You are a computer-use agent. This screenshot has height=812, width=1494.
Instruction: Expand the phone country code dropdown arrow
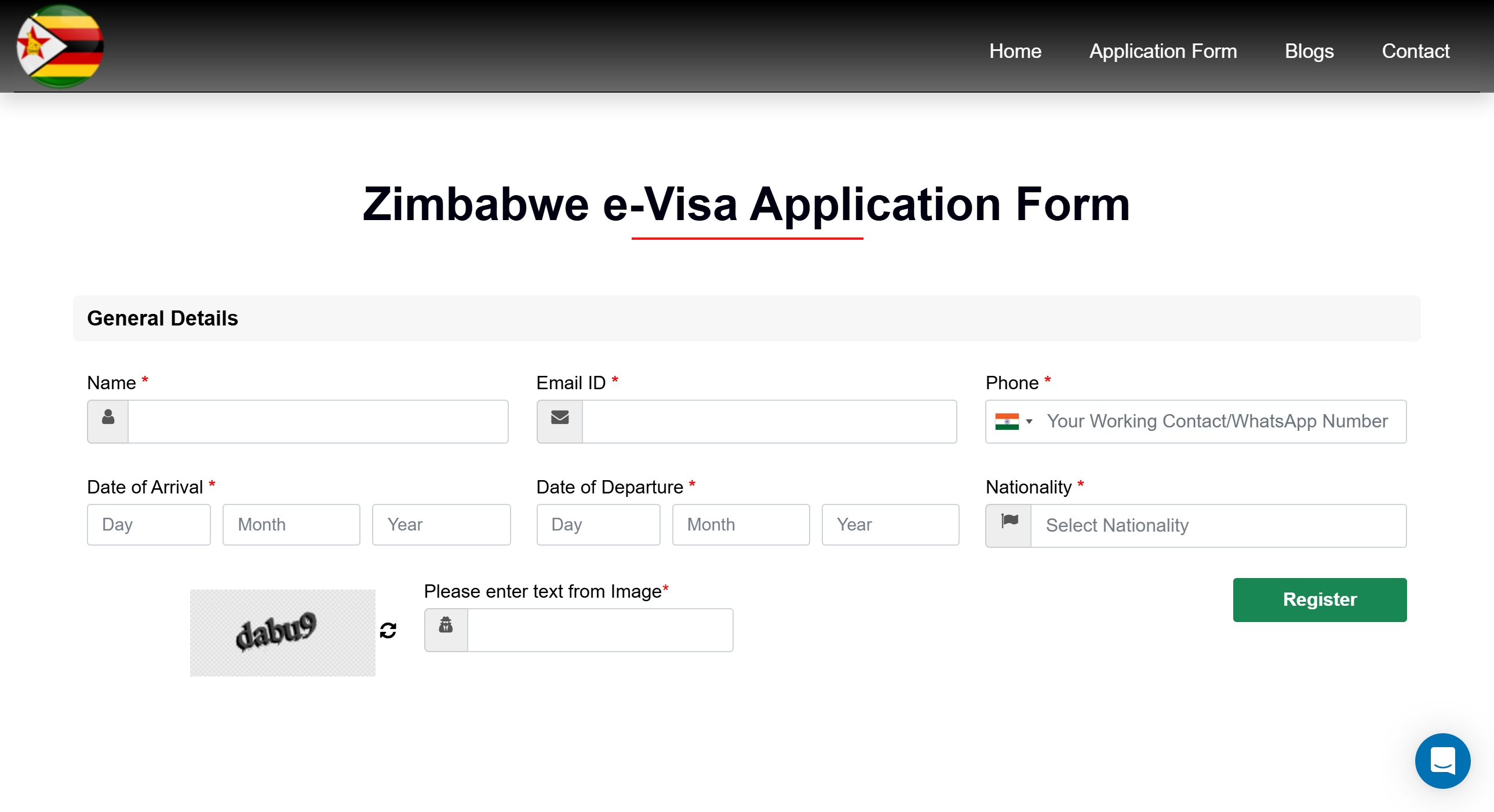[1029, 422]
